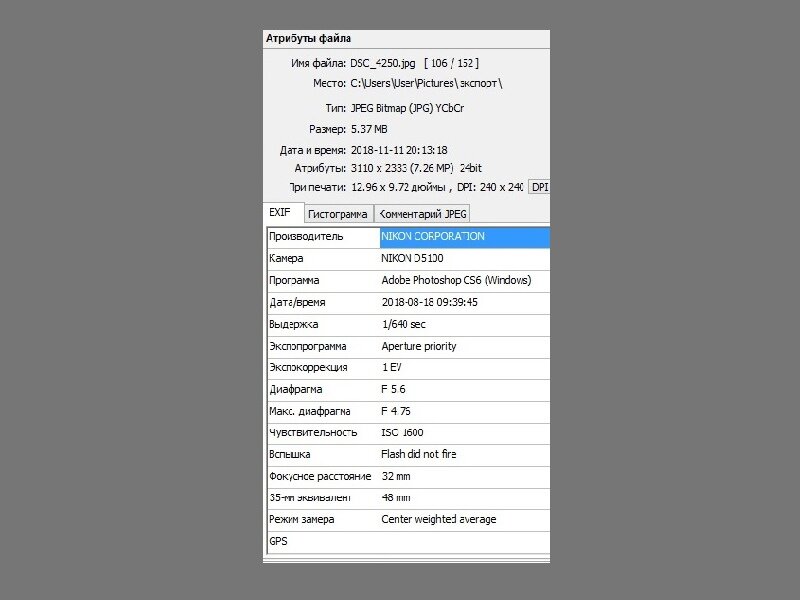Click the Атрибуты файла panel title

pyautogui.click(x=308, y=39)
